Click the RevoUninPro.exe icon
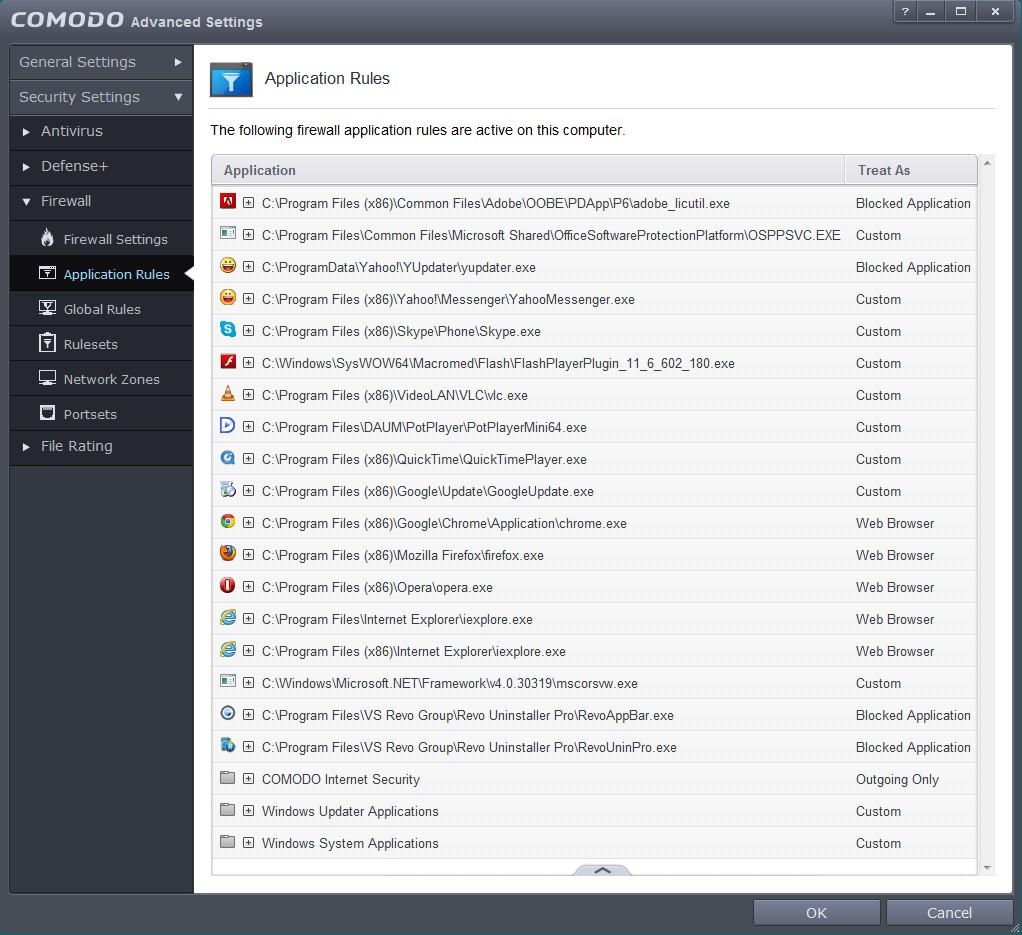The height and width of the screenshot is (935, 1022). [x=227, y=745]
